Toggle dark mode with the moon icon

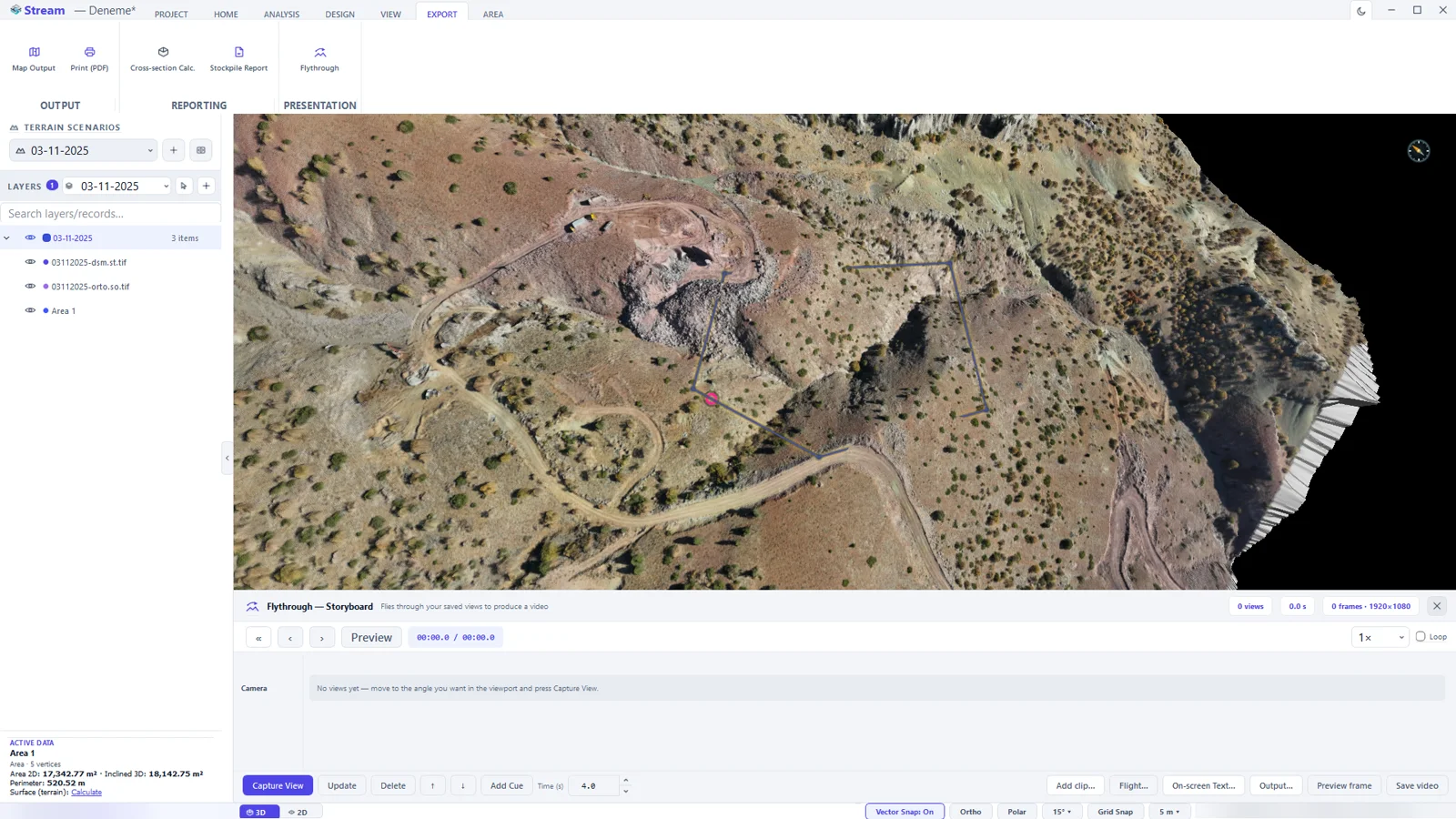[1361, 11]
